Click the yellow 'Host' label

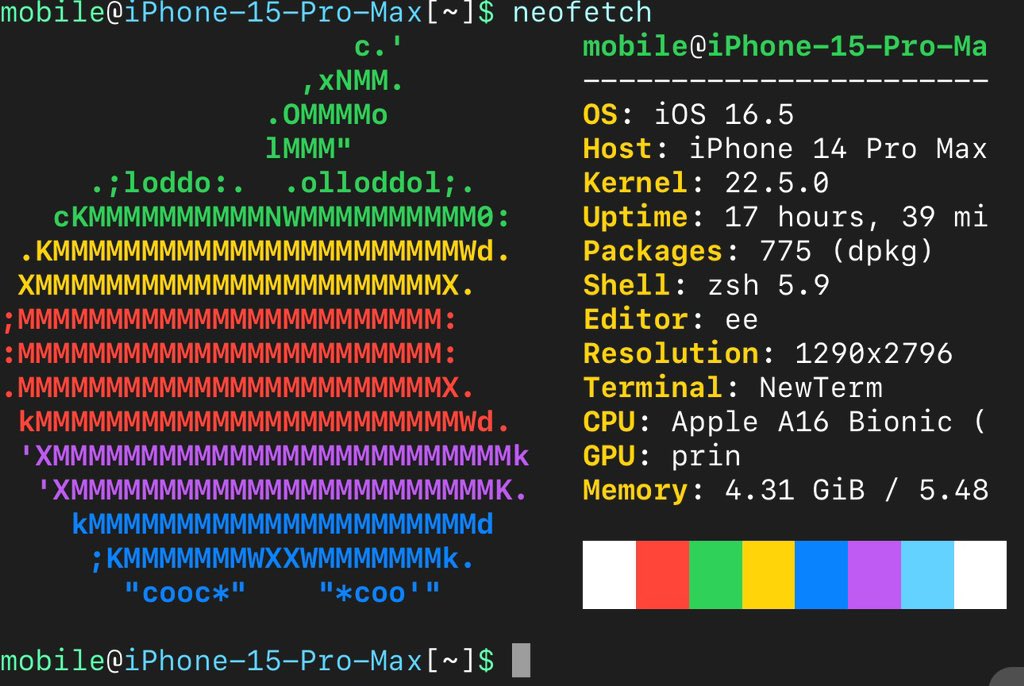point(617,149)
